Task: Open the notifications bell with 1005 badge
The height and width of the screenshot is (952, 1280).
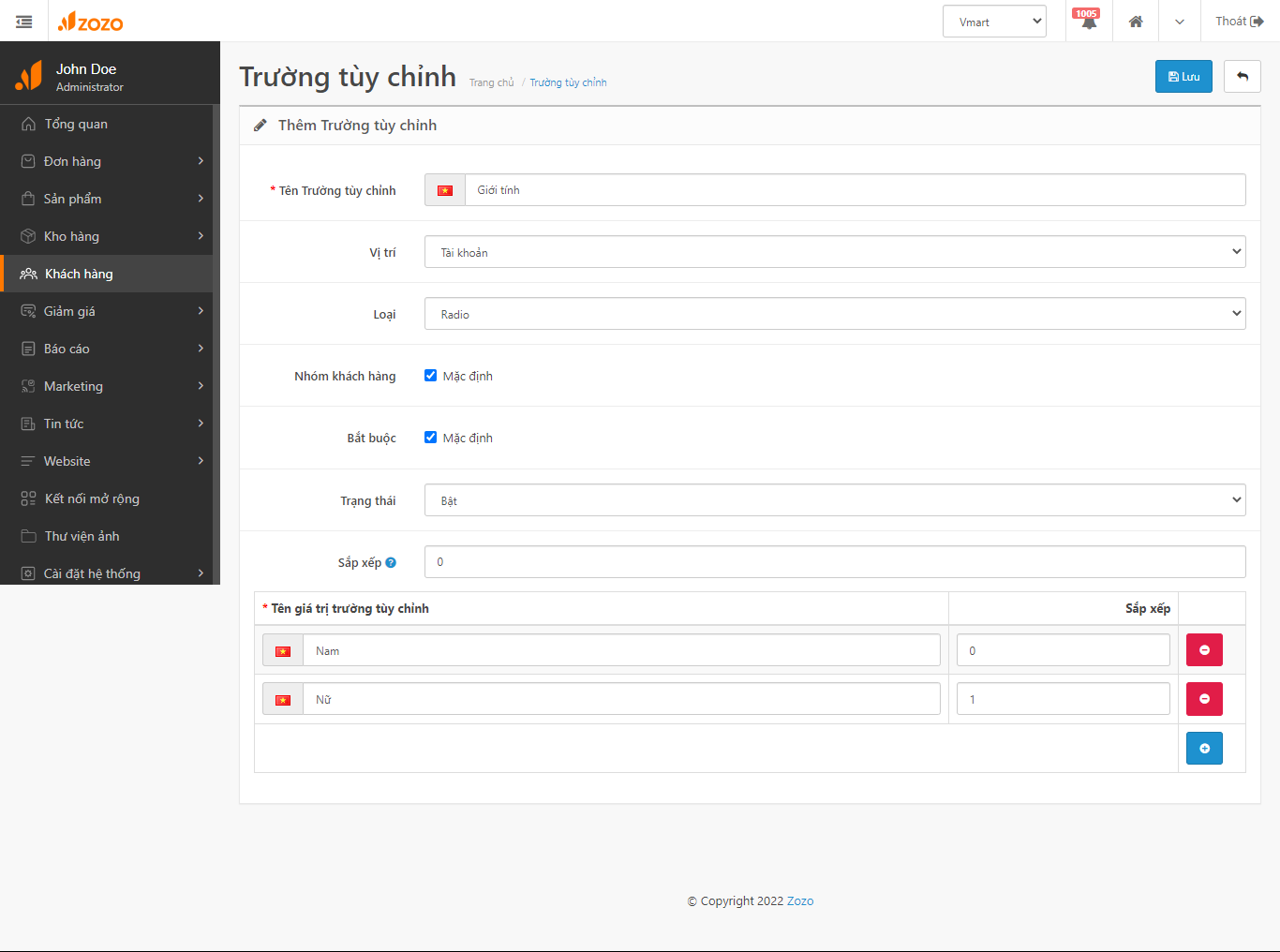Action: point(1089,21)
